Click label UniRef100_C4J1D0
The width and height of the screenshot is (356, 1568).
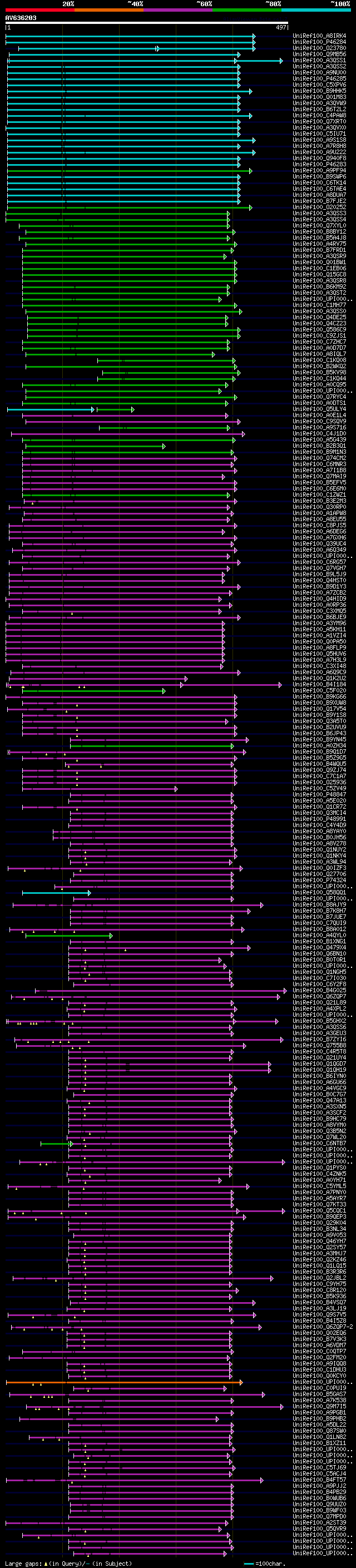[x=319, y=433]
